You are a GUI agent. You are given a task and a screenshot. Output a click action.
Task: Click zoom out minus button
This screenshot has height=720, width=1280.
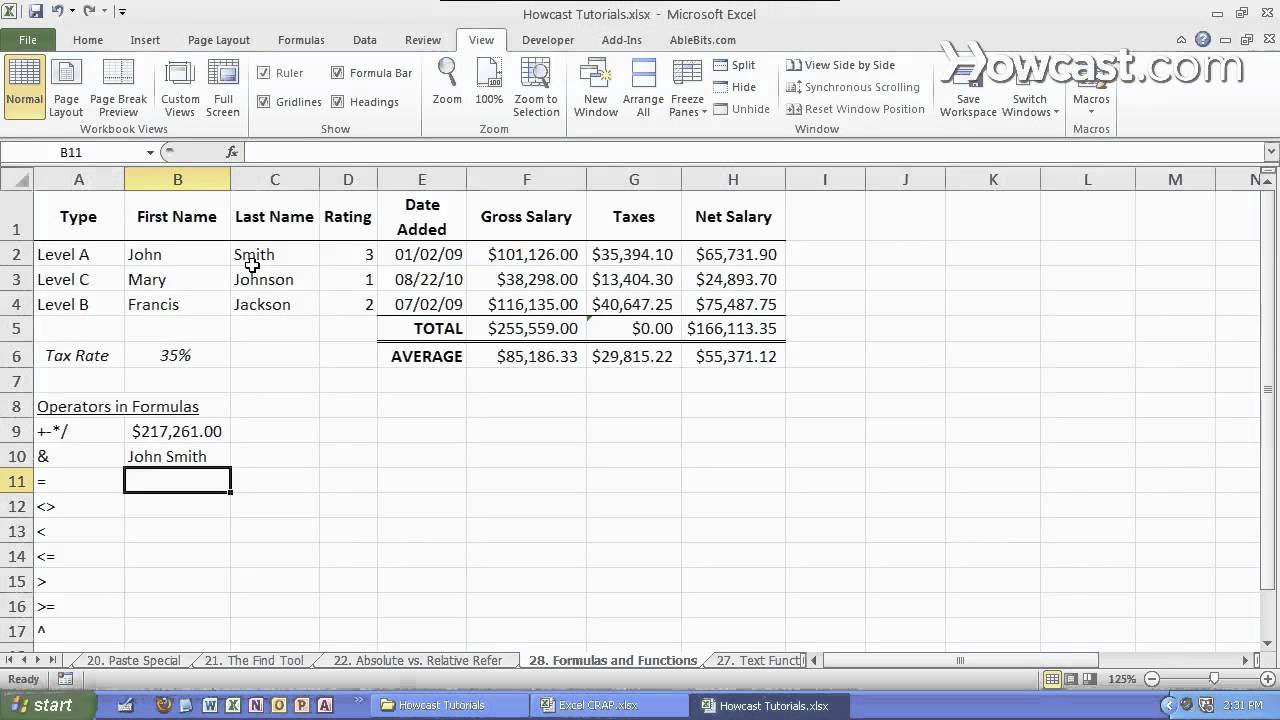tap(1151, 679)
